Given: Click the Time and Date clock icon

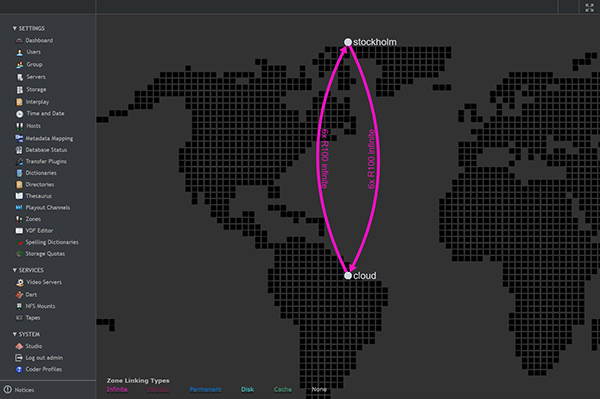Looking at the screenshot, I should coord(20,114).
